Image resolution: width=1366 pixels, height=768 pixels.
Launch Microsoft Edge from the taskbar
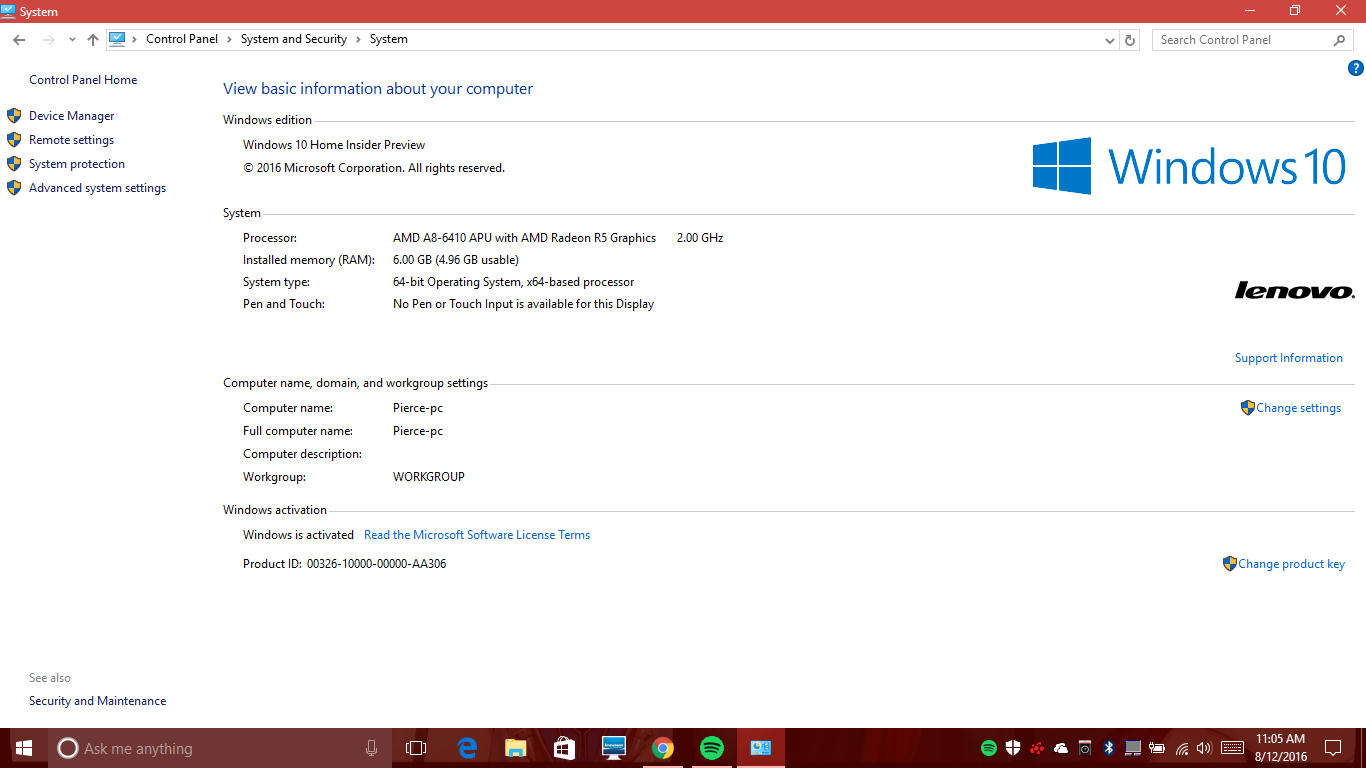point(467,748)
